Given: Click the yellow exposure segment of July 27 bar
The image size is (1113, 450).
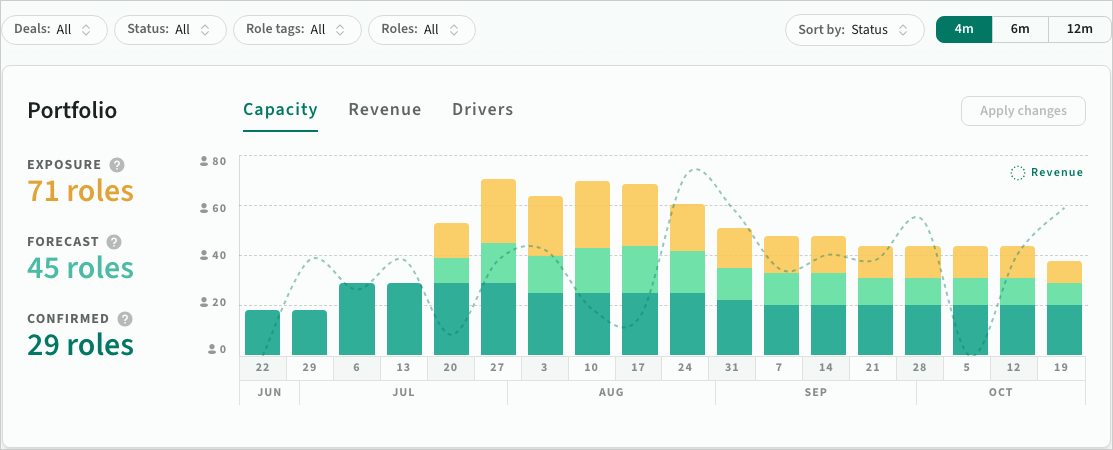Looking at the screenshot, I should pos(498,212).
